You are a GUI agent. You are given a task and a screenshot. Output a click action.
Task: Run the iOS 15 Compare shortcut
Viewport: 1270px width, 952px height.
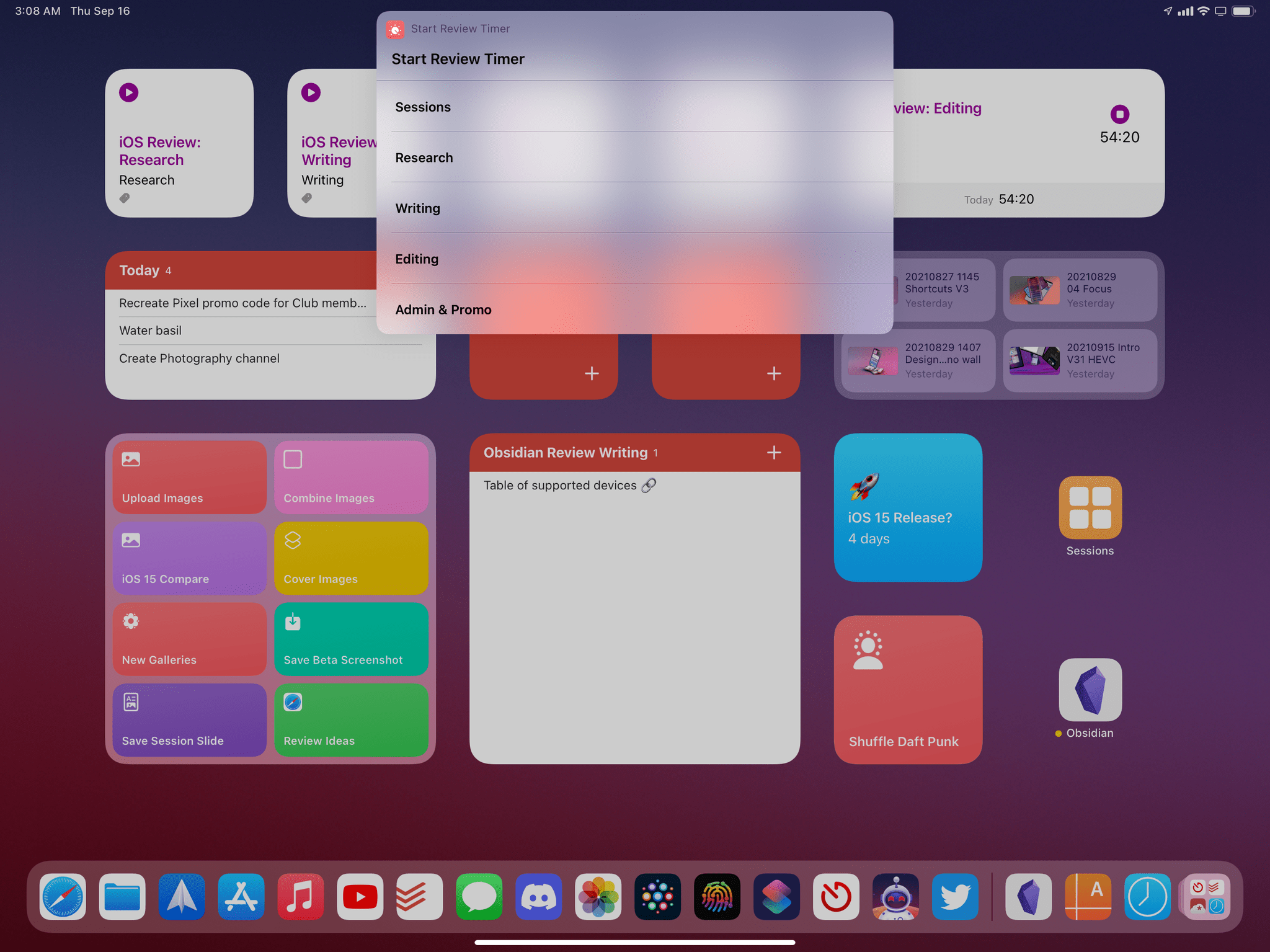pos(189,558)
